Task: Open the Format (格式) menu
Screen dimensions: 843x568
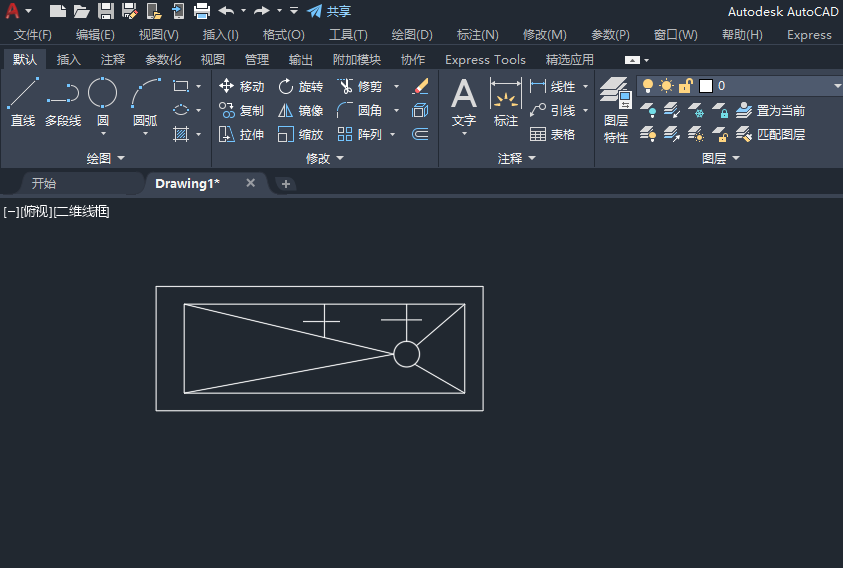Action: pyautogui.click(x=283, y=35)
